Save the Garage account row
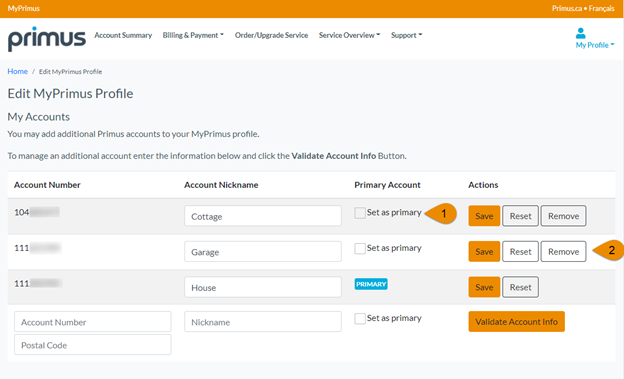The height and width of the screenshot is (379, 624). (484, 252)
